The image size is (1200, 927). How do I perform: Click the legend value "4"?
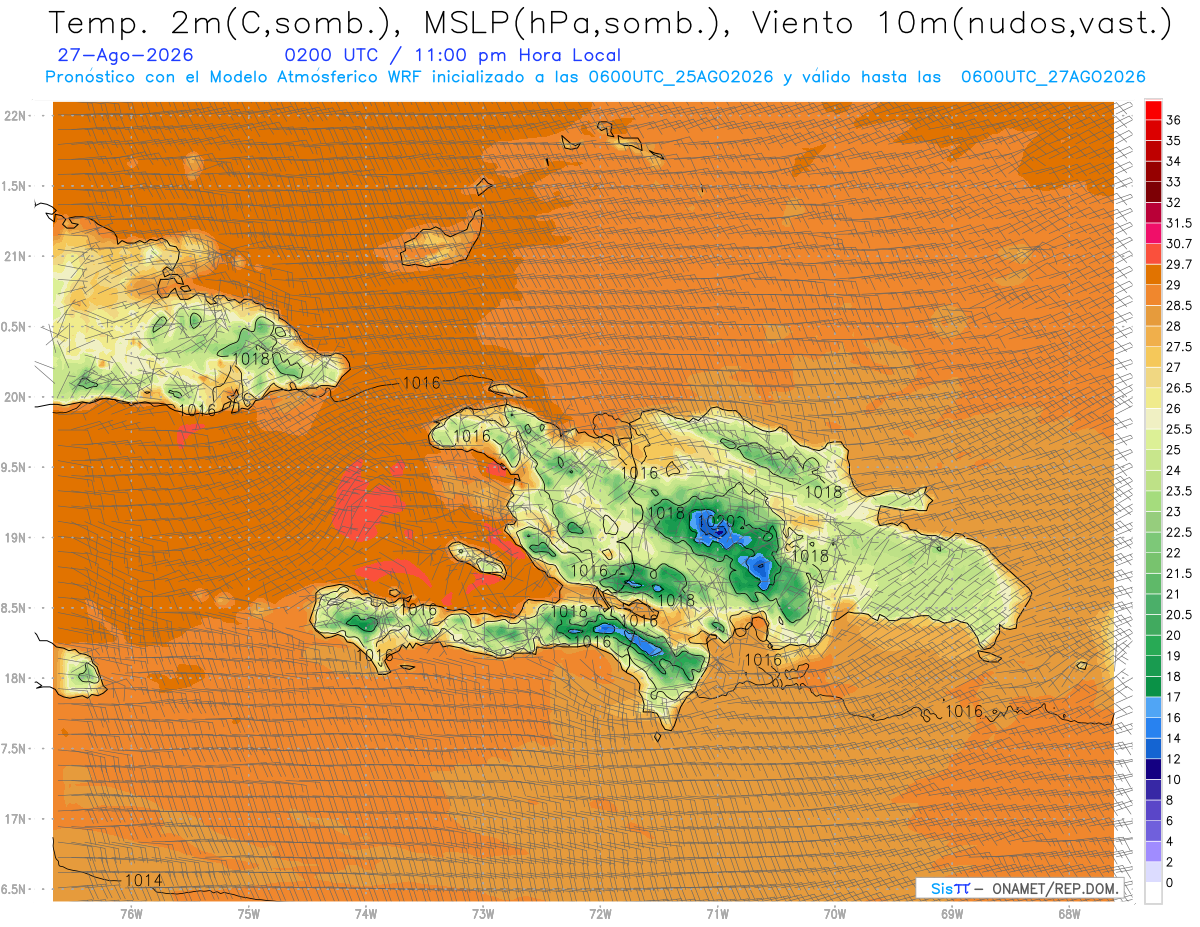1170,841
